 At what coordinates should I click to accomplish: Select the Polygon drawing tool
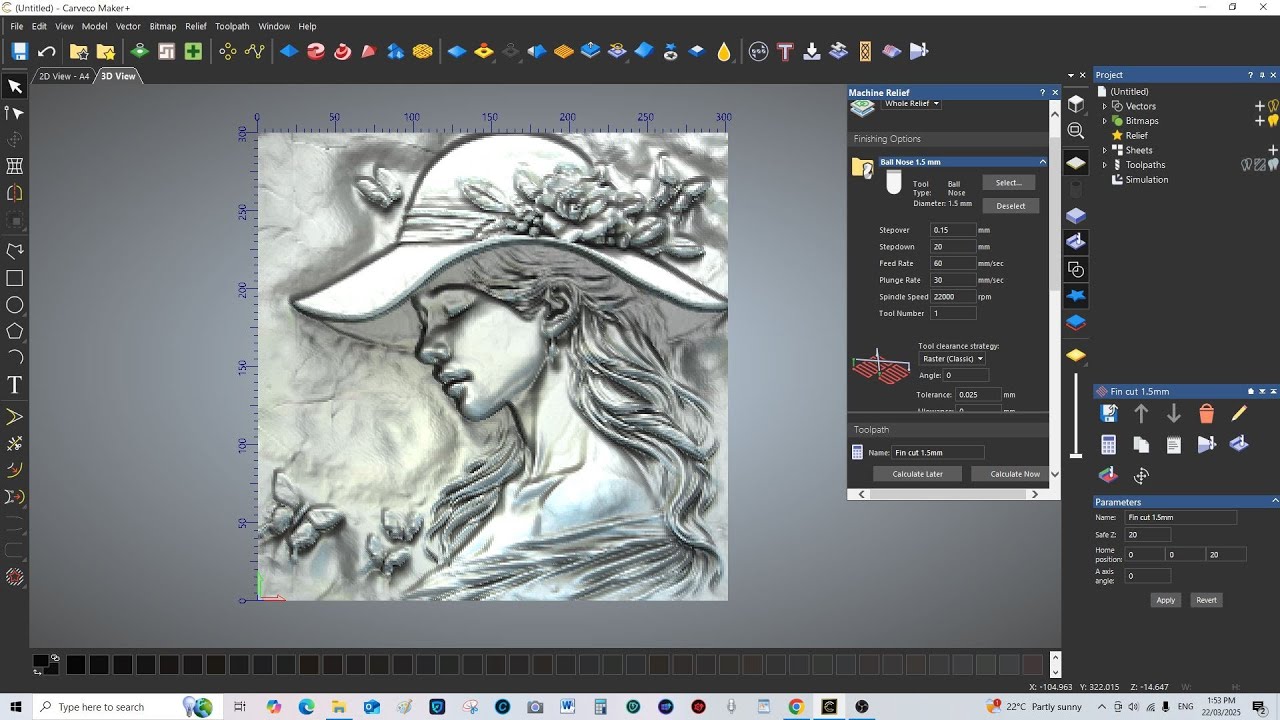(15, 331)
